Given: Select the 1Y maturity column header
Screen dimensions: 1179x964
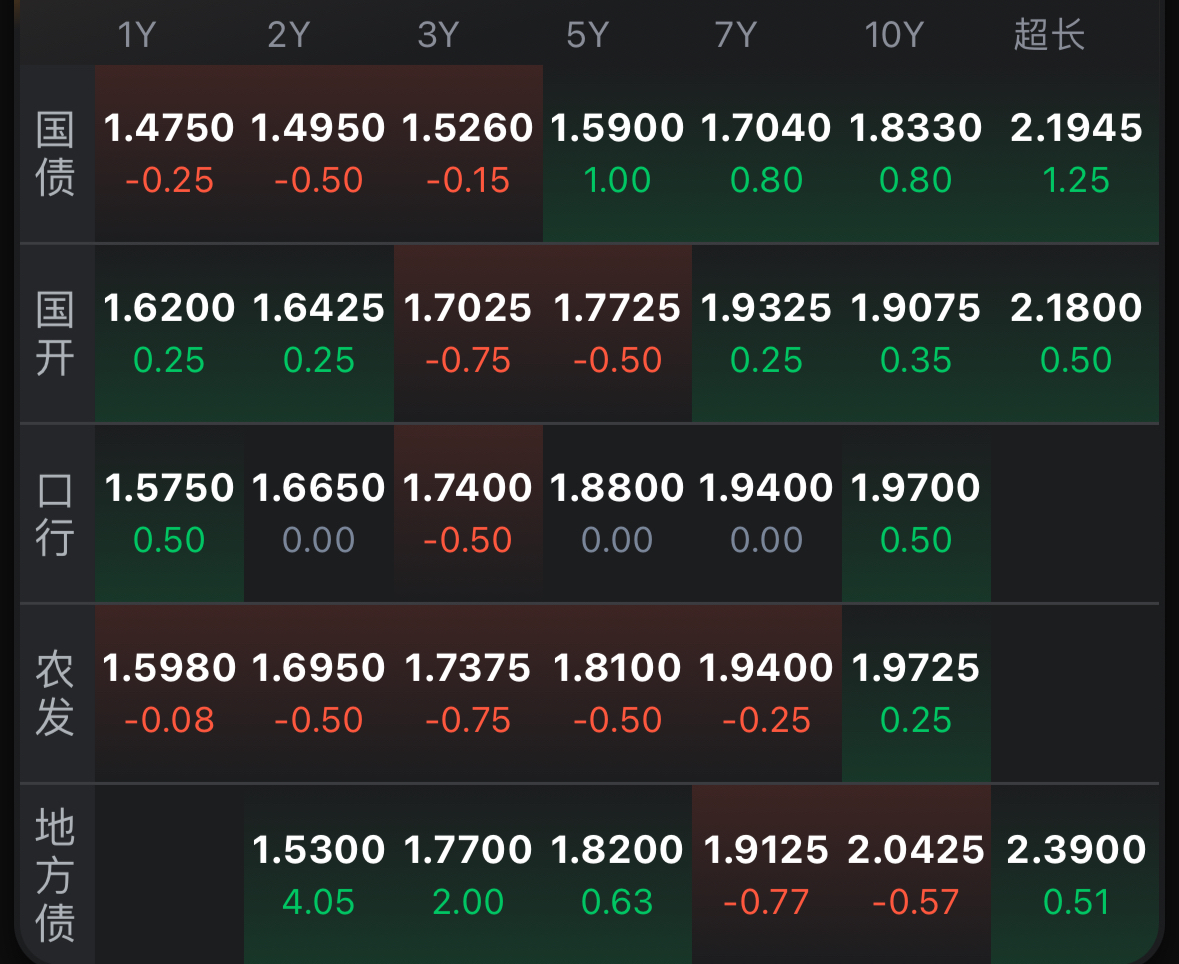Looking at the screenshot, I should (138, 36).
